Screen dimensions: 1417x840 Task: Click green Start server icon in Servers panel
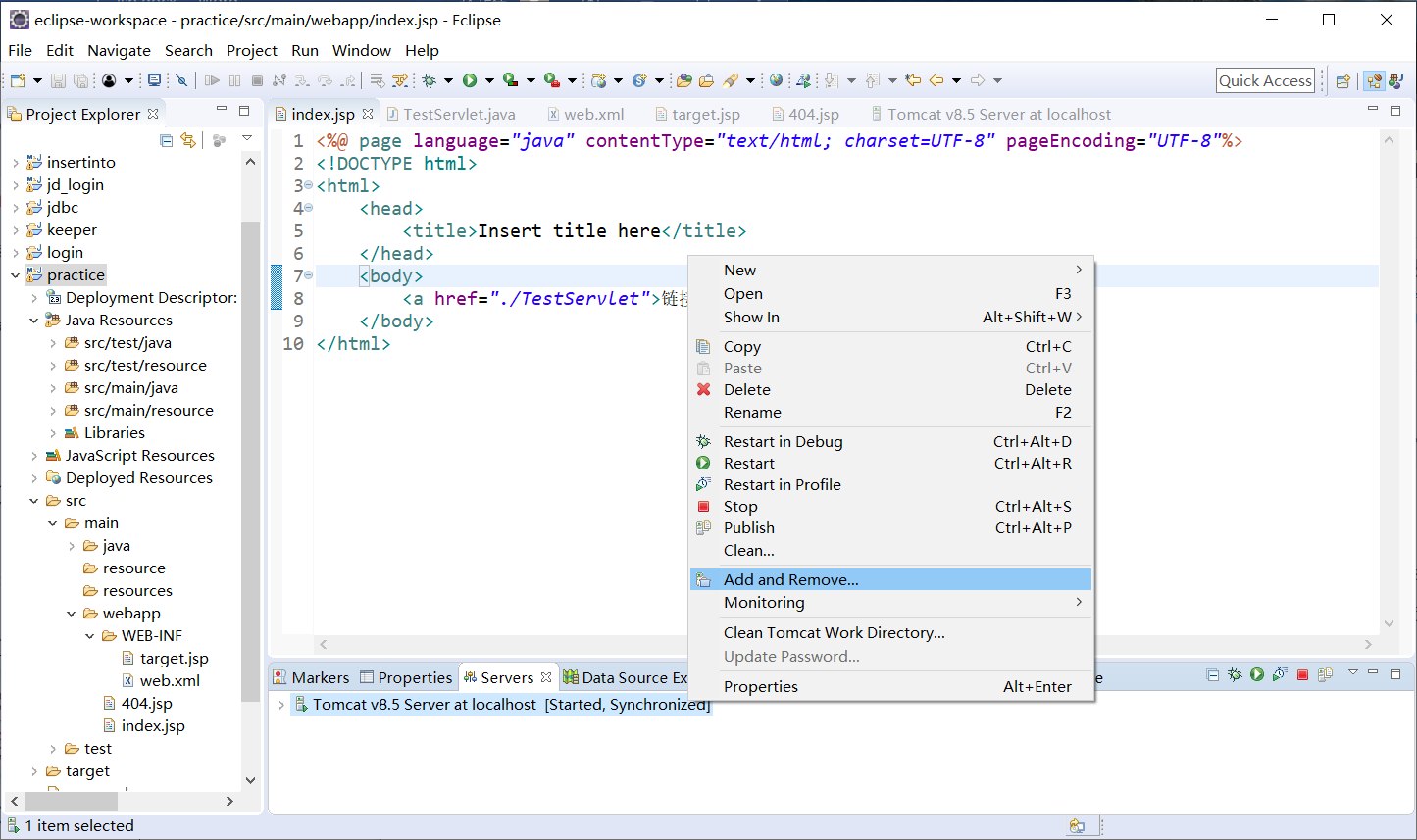[1256, 674]
